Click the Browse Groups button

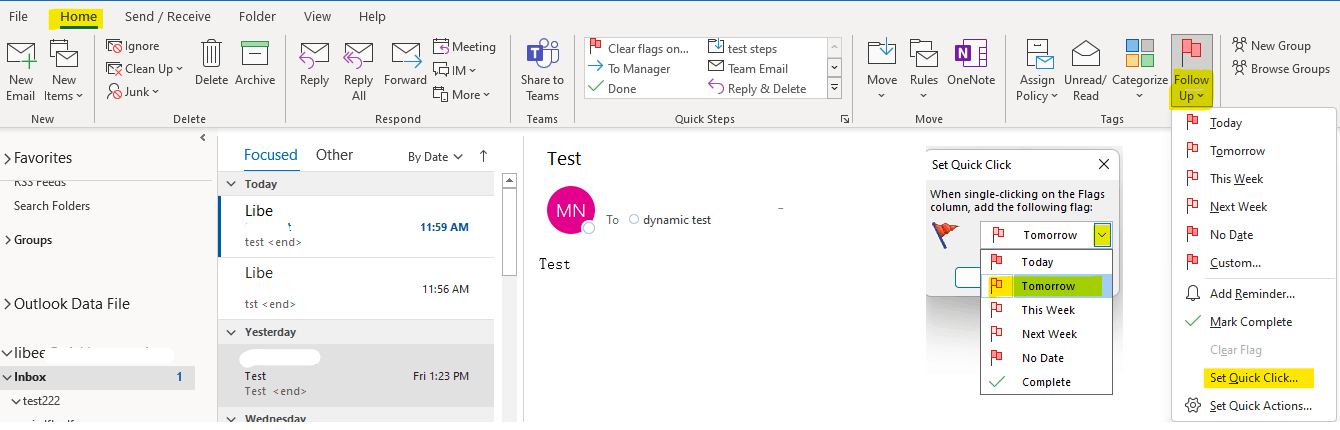coord(1281,69)
